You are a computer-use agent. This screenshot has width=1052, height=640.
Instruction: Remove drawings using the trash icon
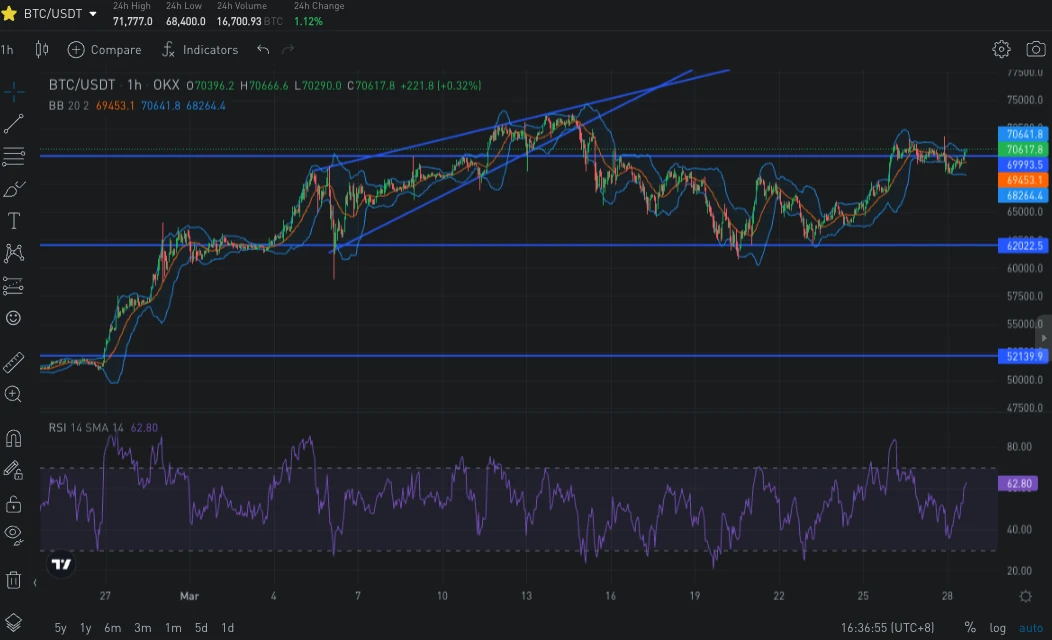coord(14,579)
